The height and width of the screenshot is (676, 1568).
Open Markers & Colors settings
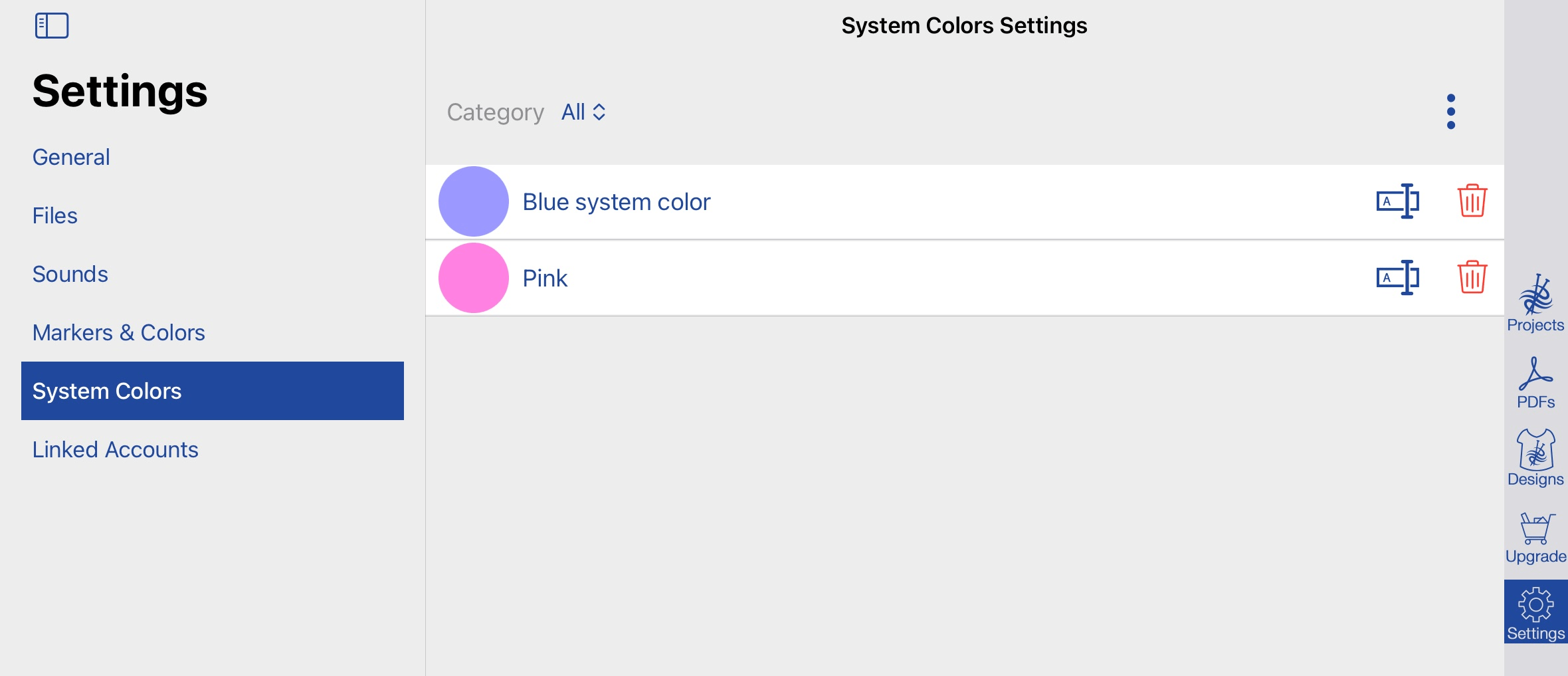tap(119, 332)
